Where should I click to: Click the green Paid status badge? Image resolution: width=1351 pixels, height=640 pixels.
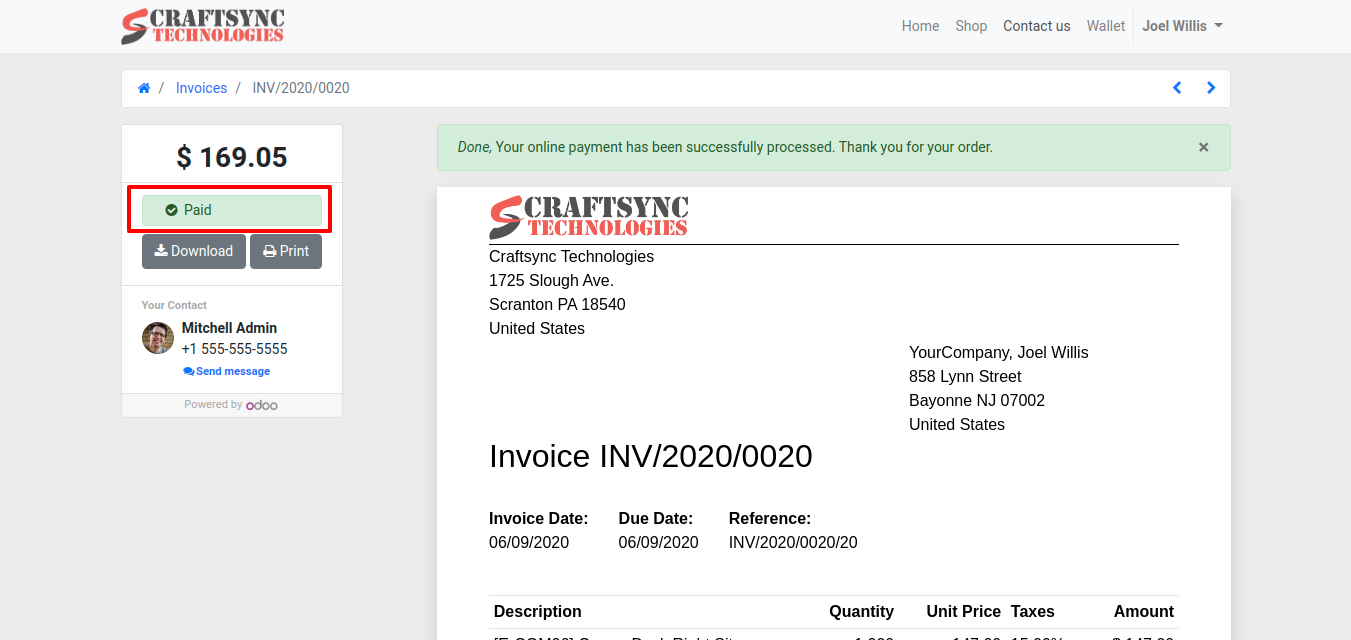[232, 210]
